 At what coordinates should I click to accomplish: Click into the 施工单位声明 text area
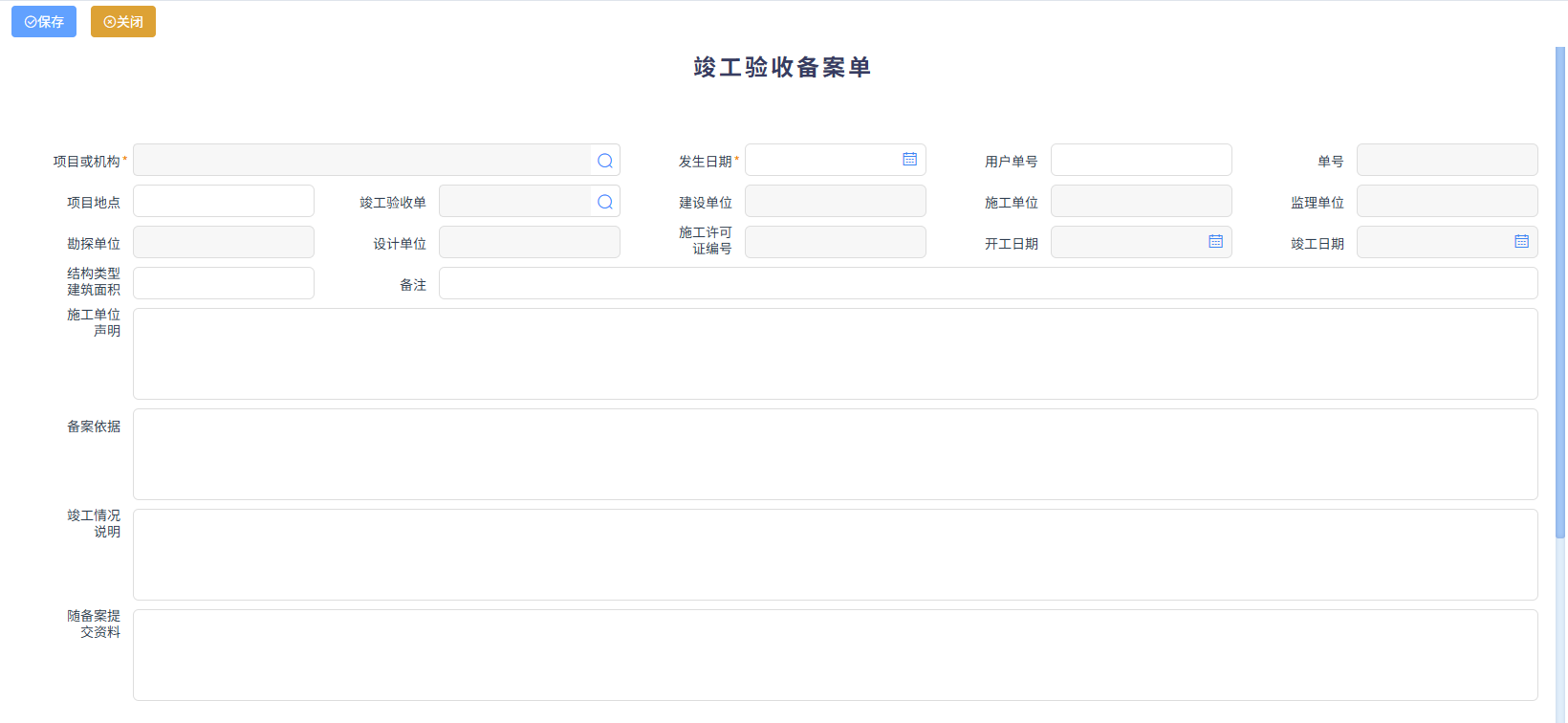836,354
